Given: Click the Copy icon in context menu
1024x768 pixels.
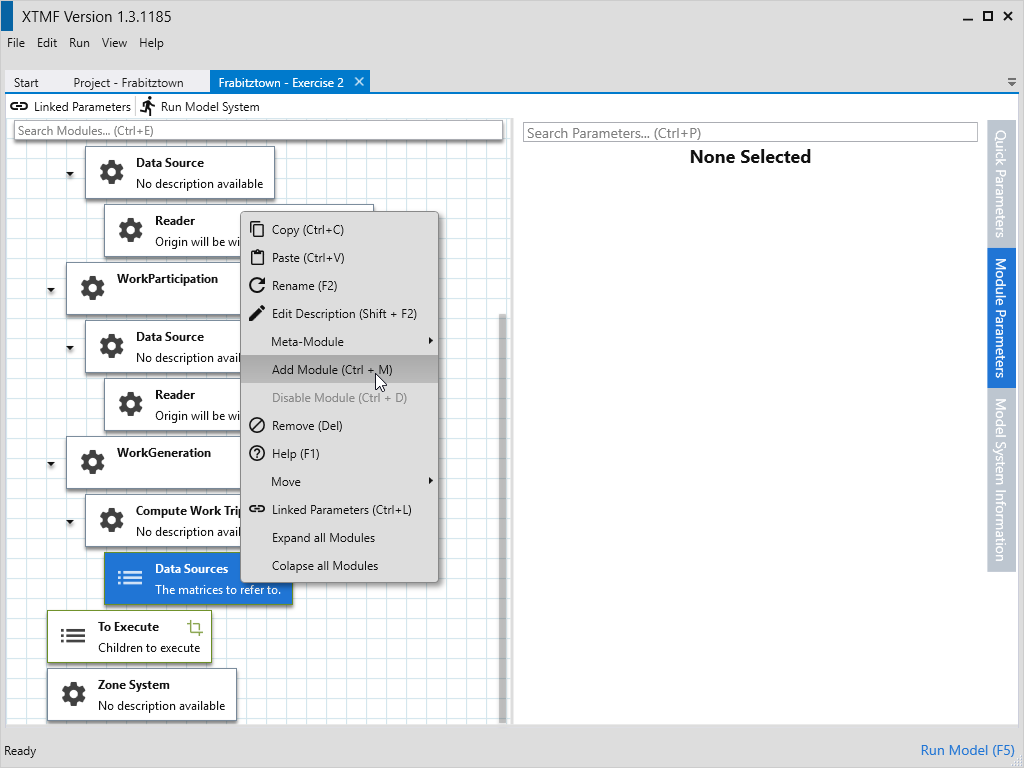Looking at the screenshot, I should click(257, 229).
